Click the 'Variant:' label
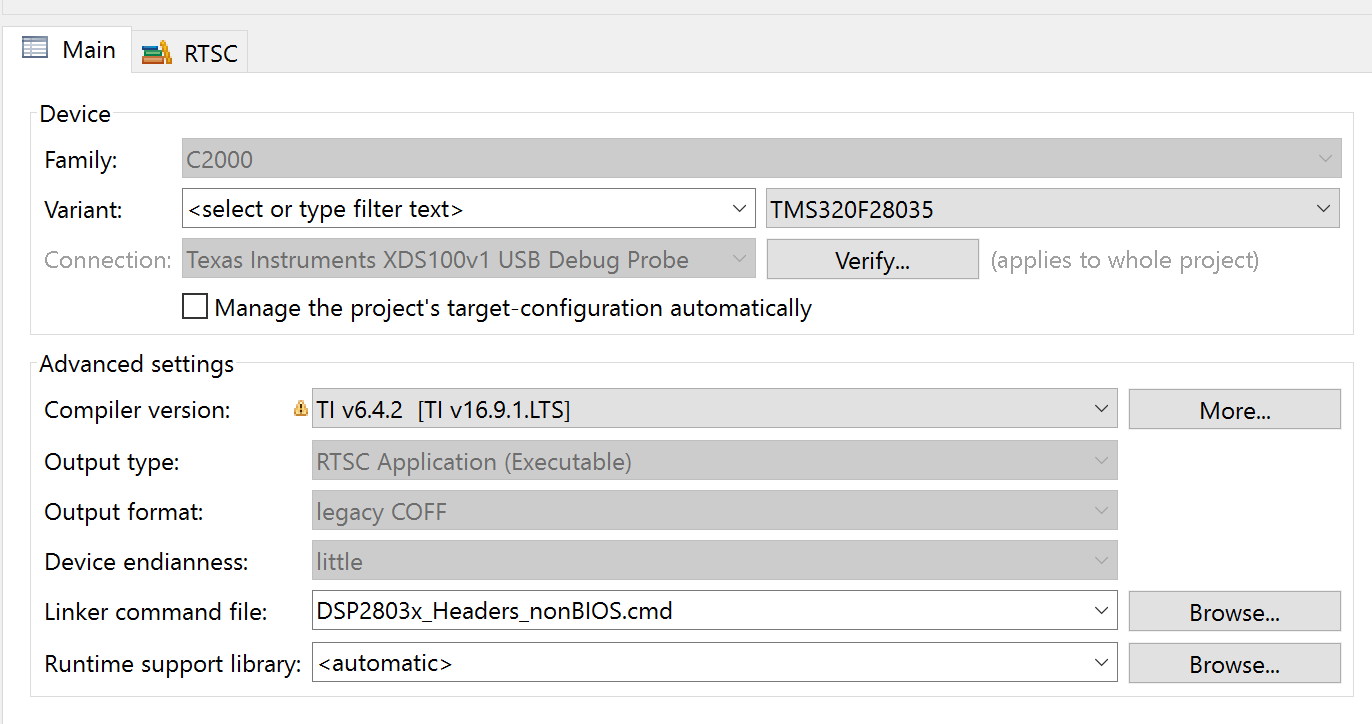The width and height of the screenshot is (1372, 724). [x=83, y=210]
